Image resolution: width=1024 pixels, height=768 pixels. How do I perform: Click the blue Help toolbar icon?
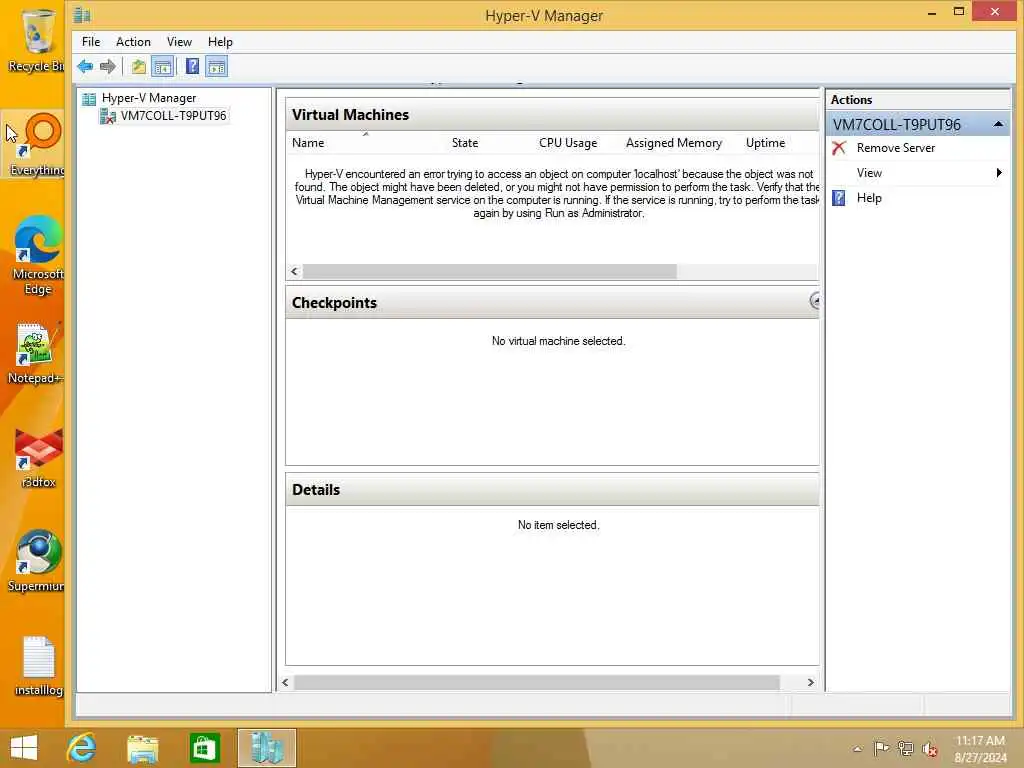click(193, 66)
